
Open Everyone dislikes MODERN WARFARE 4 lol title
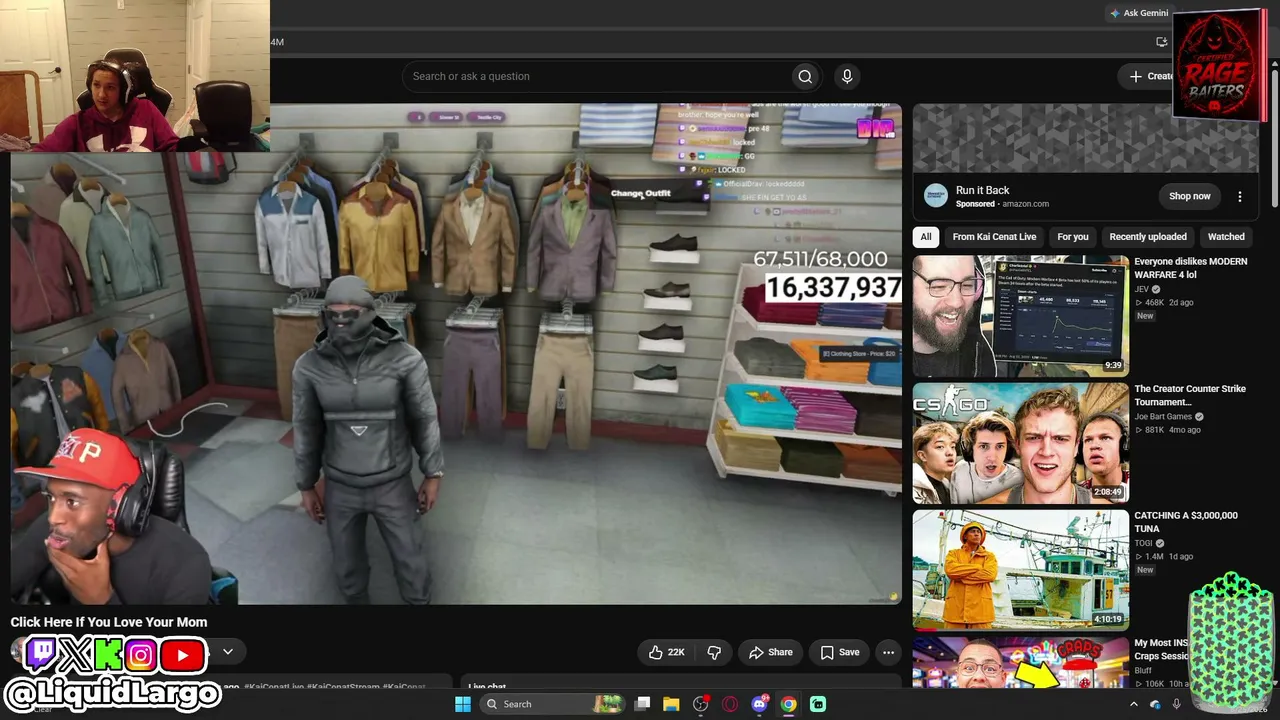[1191, 268]
